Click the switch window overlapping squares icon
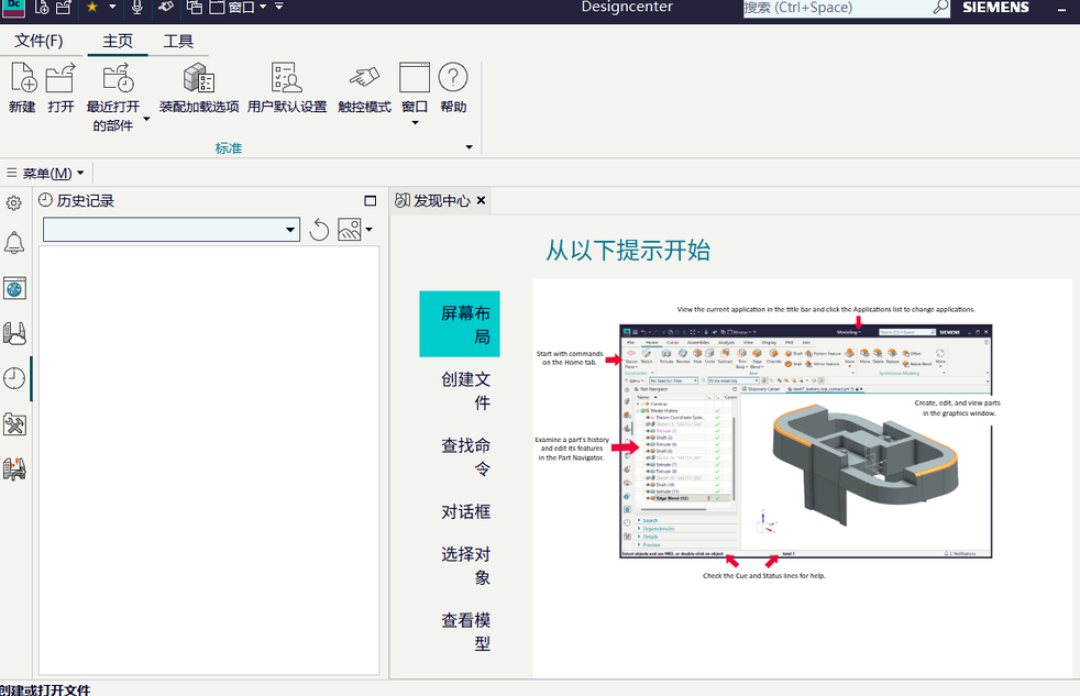The width and height of the screenshot is (1080, 696). point(195,7)
